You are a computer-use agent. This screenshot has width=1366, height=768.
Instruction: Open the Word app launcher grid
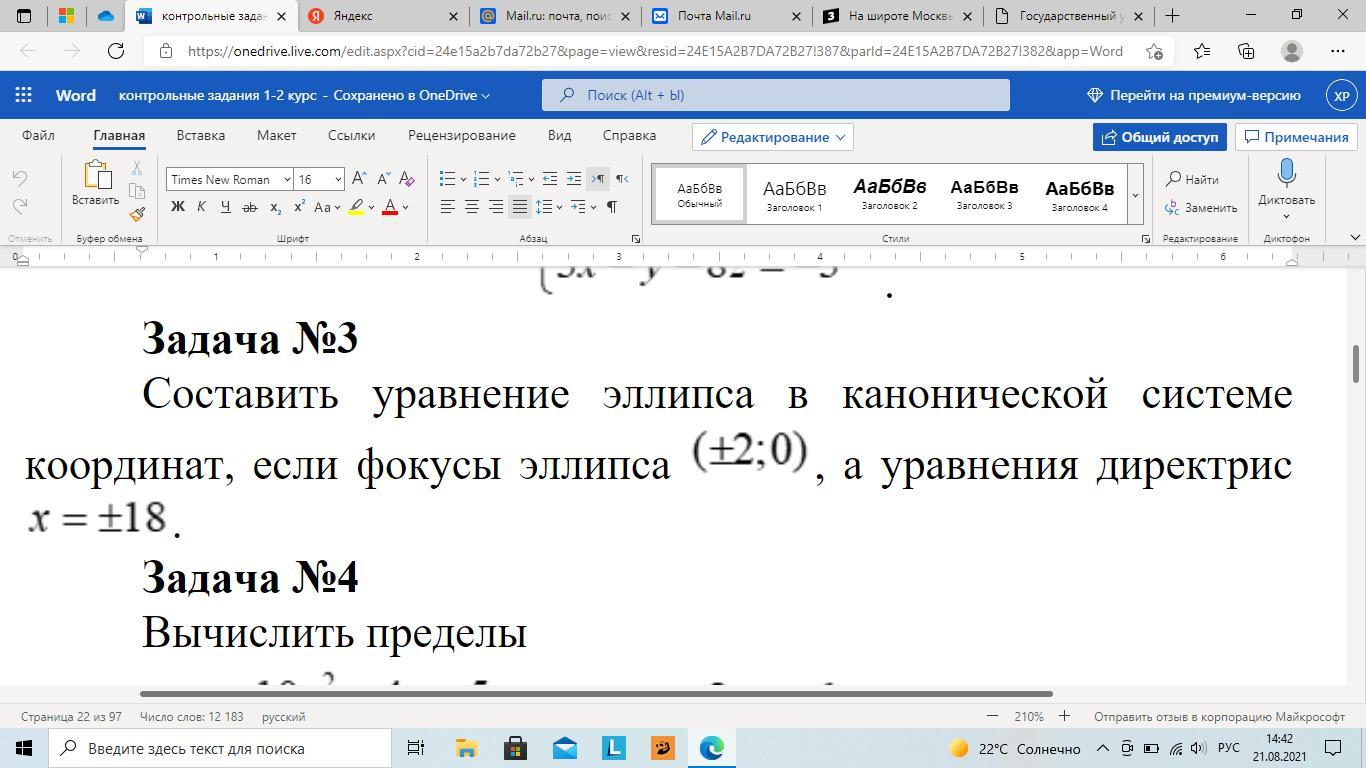(23, 95)
